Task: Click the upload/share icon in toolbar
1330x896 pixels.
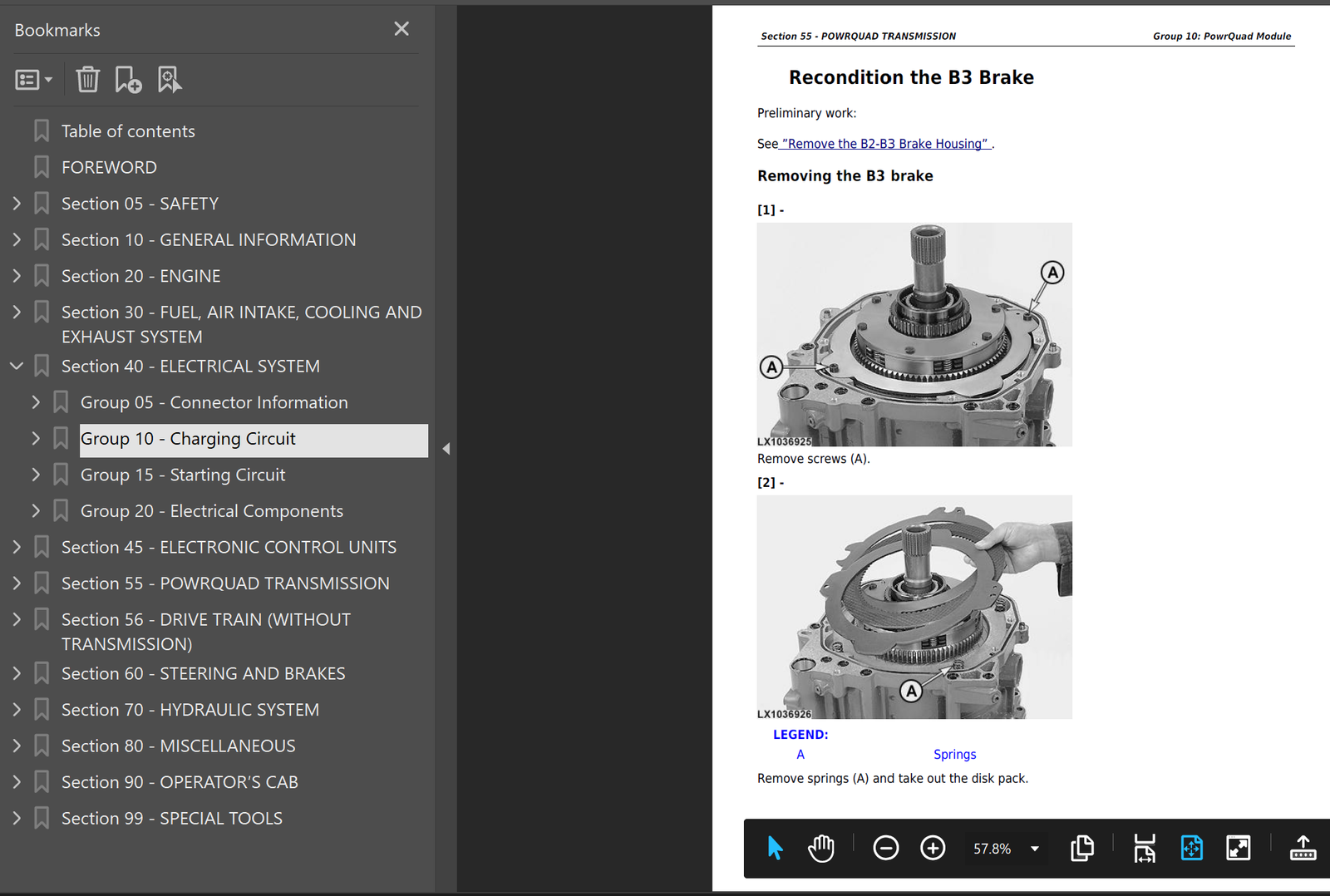Action: pyautogui.click(x=1303, y=848)
